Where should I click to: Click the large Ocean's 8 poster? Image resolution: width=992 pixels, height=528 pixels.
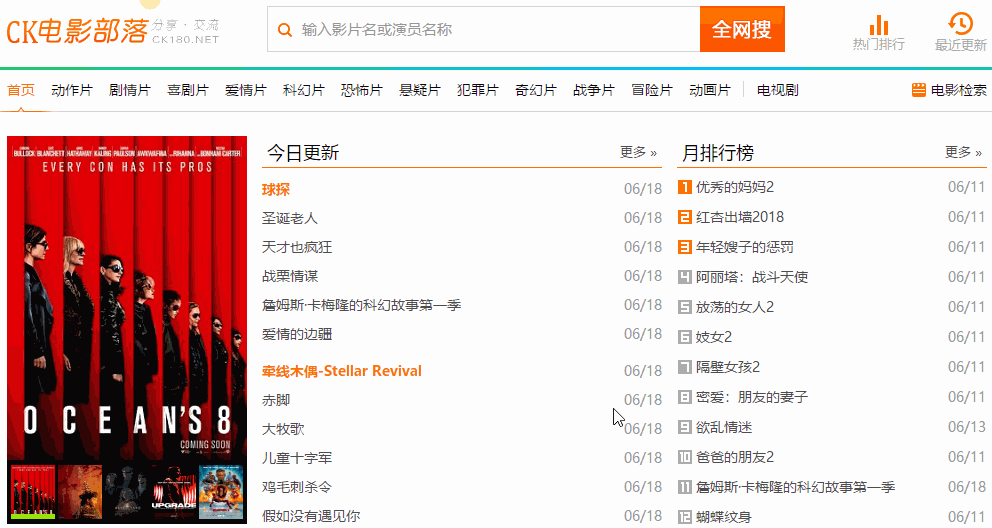point(127,299)
